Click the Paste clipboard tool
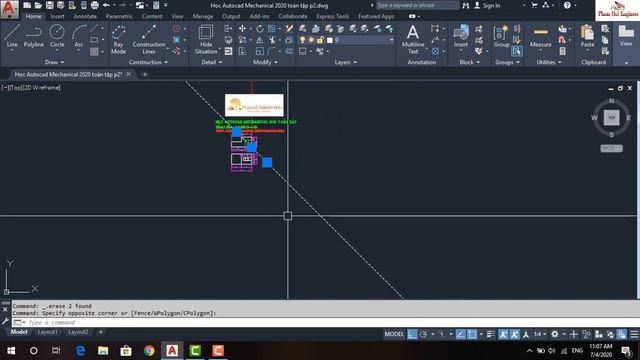 (x=587, y=36)
